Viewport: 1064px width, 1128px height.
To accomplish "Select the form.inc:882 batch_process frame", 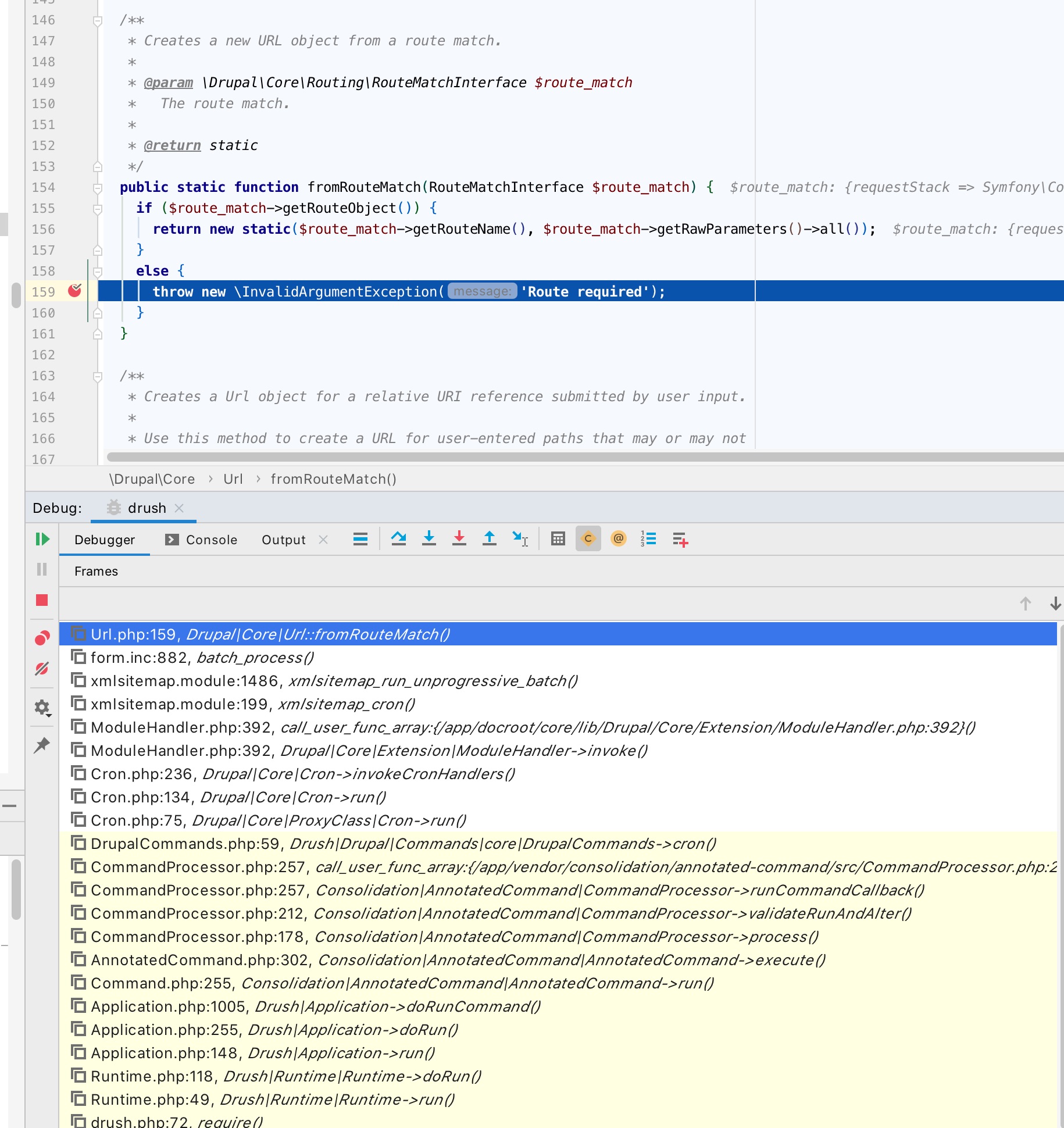I will [x=202, y=657].
